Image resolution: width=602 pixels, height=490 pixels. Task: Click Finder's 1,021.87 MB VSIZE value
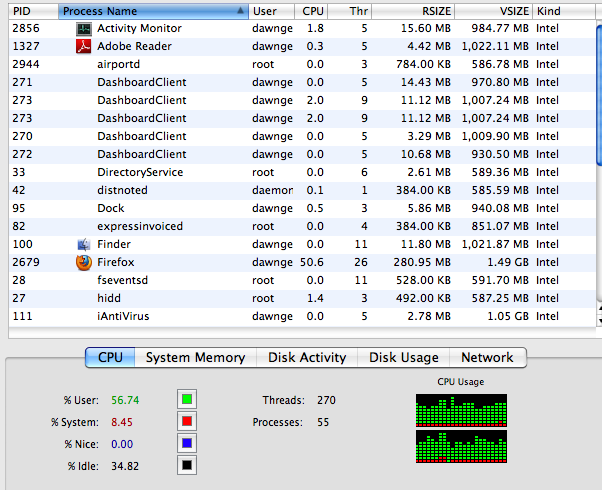tap(495, 244)
